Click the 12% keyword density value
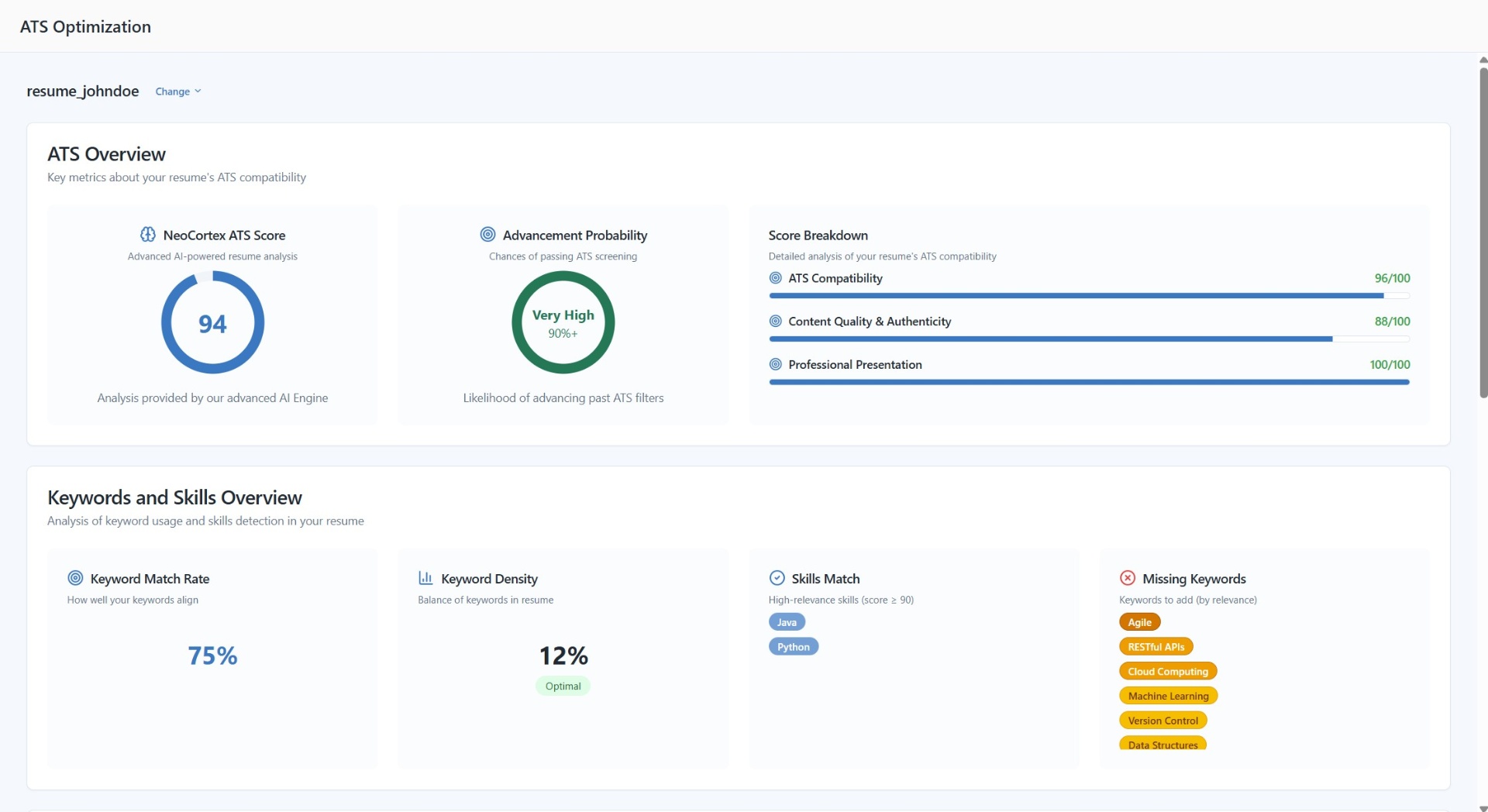Screen dimensions: 1488x812 tap(563, 655)
